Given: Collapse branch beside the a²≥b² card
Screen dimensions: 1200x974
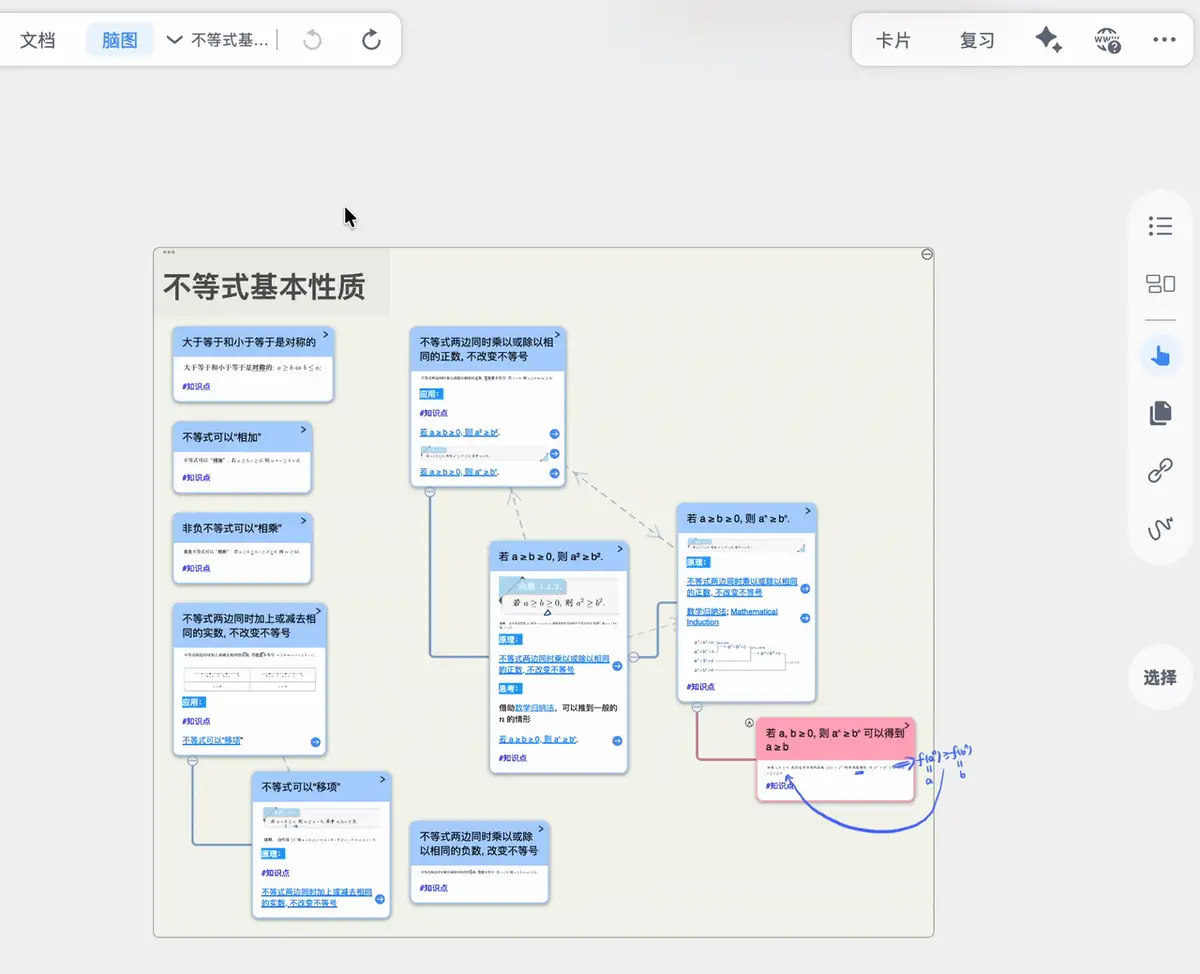Looking at the screenshot, I should [633, 657].
